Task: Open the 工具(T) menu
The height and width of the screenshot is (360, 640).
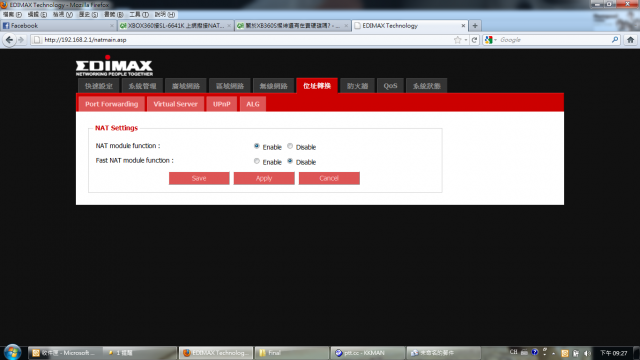Action: point(139,15)
